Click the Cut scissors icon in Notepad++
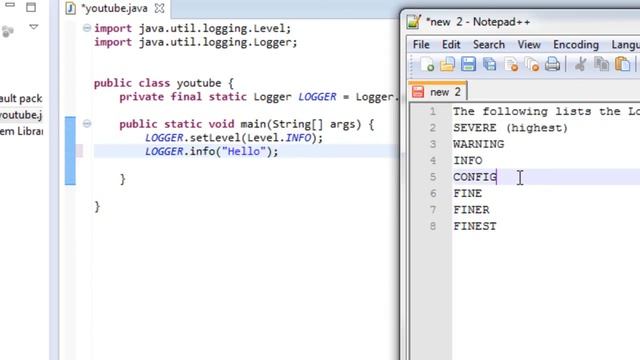 [580, 64]
